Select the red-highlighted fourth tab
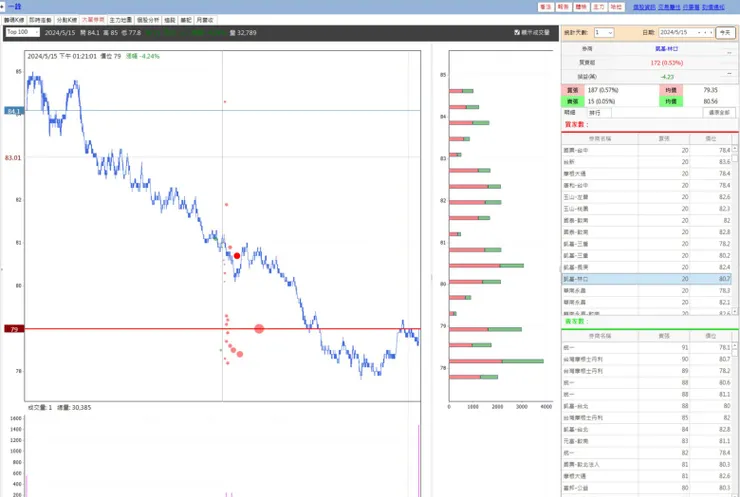Screen dimensions: 740x497 (x=93, y=20)
